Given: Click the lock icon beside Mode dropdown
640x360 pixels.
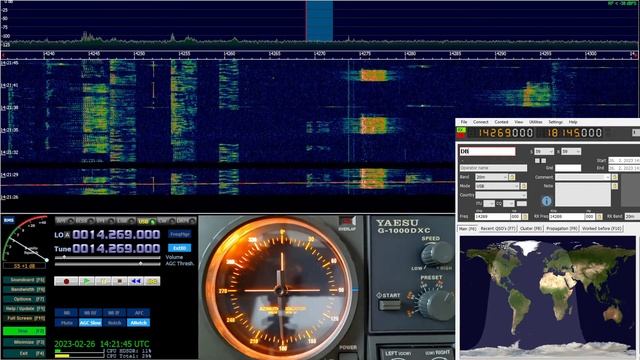Looking at the screenshot, I should 524,186.
